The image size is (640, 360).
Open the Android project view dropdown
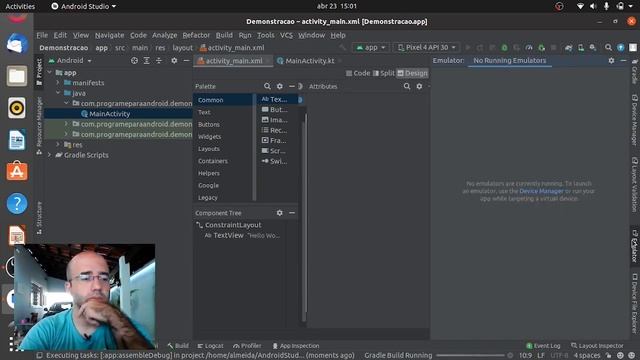[70, 60]
